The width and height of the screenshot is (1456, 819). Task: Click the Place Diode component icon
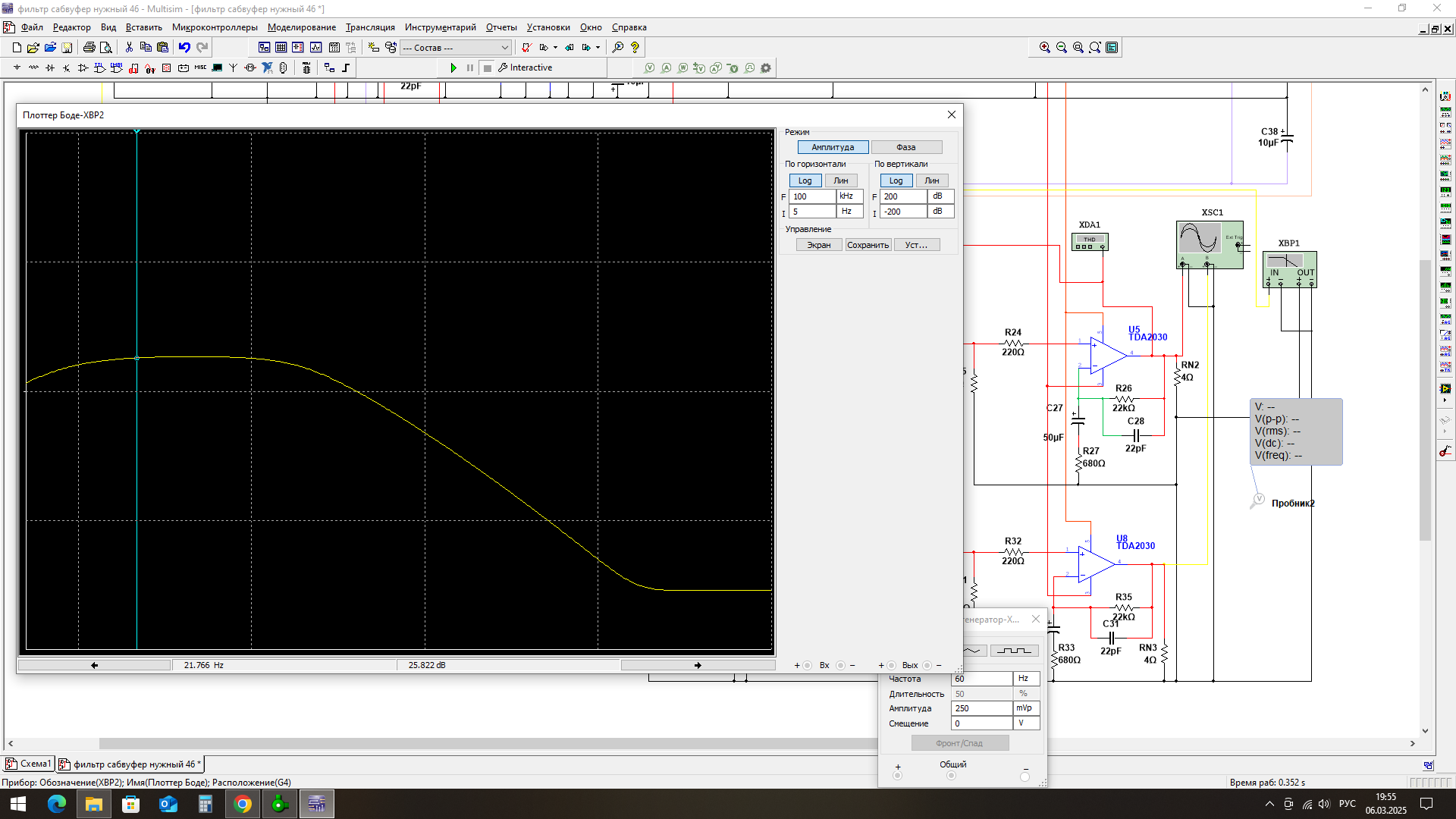[x=50, y=67]
